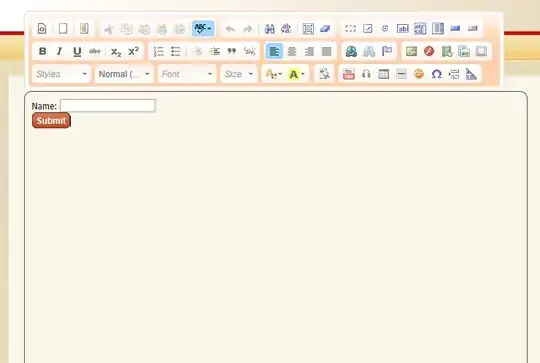The width and height of the screenshot is (540, 363).
Task: Open the Replace icon
Action: (x=287, y=29)
